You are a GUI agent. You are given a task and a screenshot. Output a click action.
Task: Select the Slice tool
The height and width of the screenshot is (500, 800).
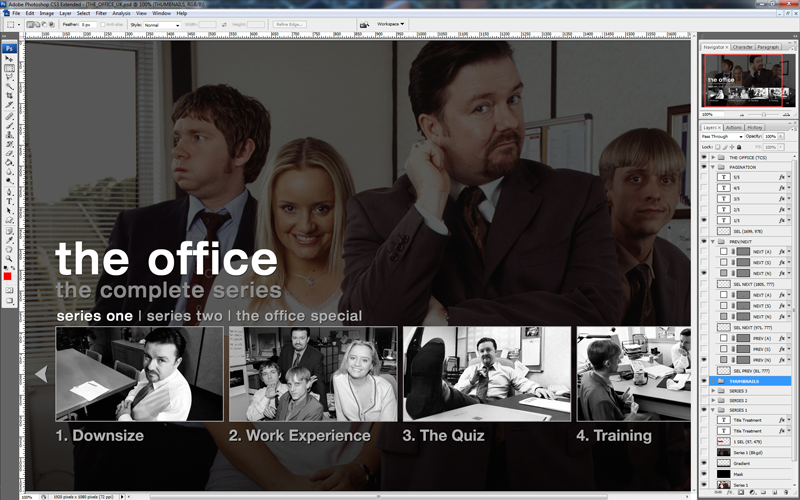(9, 105)
